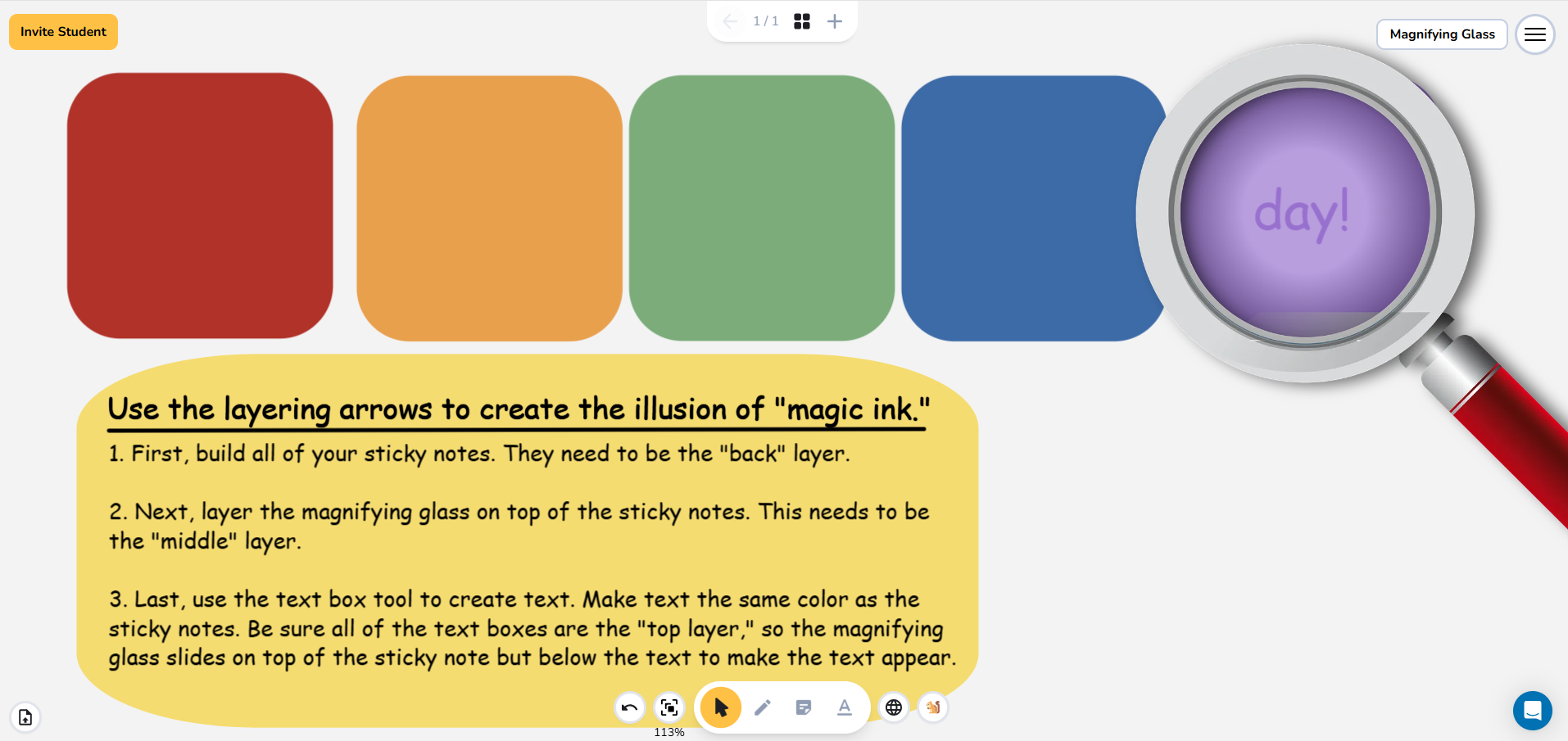Go to previous page with the back arrow

tap(730, 21)
